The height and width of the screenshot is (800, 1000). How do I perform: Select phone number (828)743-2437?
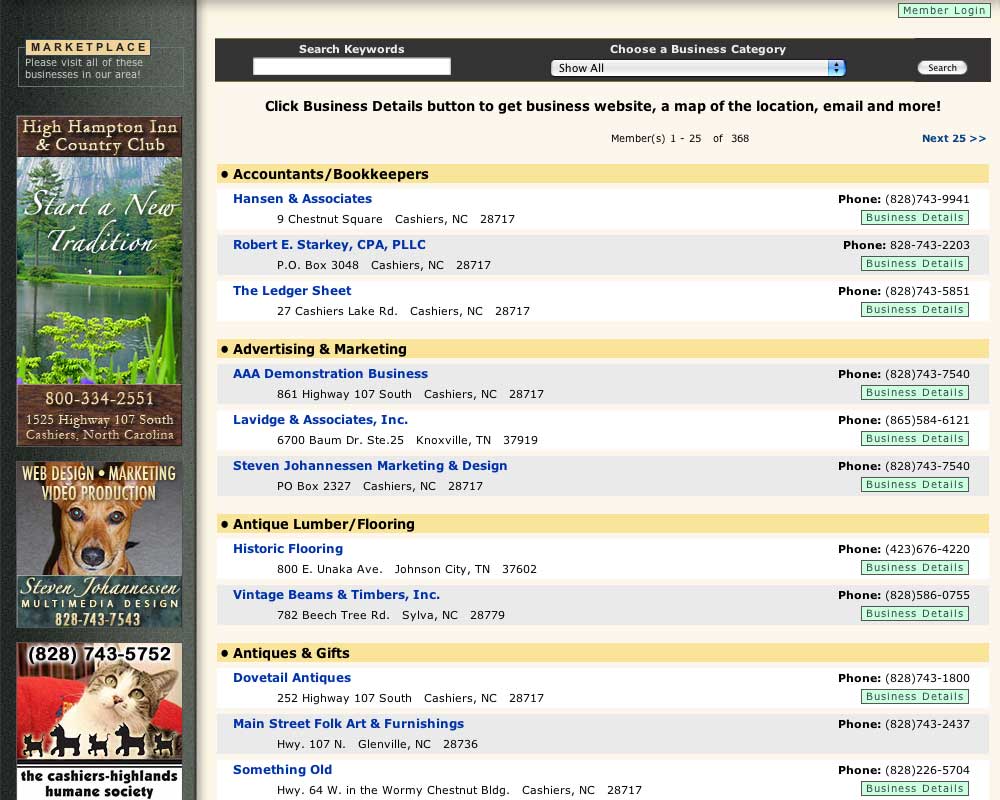pos(927,723)
